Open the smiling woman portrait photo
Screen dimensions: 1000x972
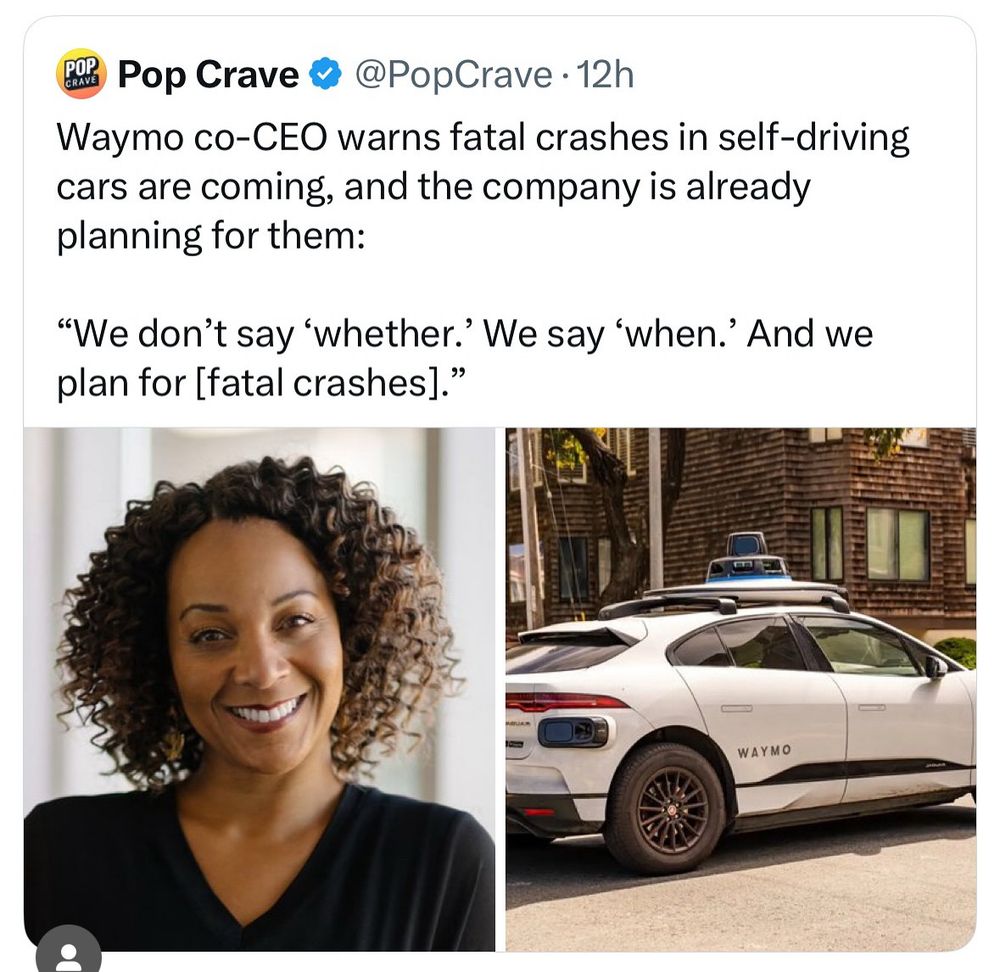click(259, 689)
